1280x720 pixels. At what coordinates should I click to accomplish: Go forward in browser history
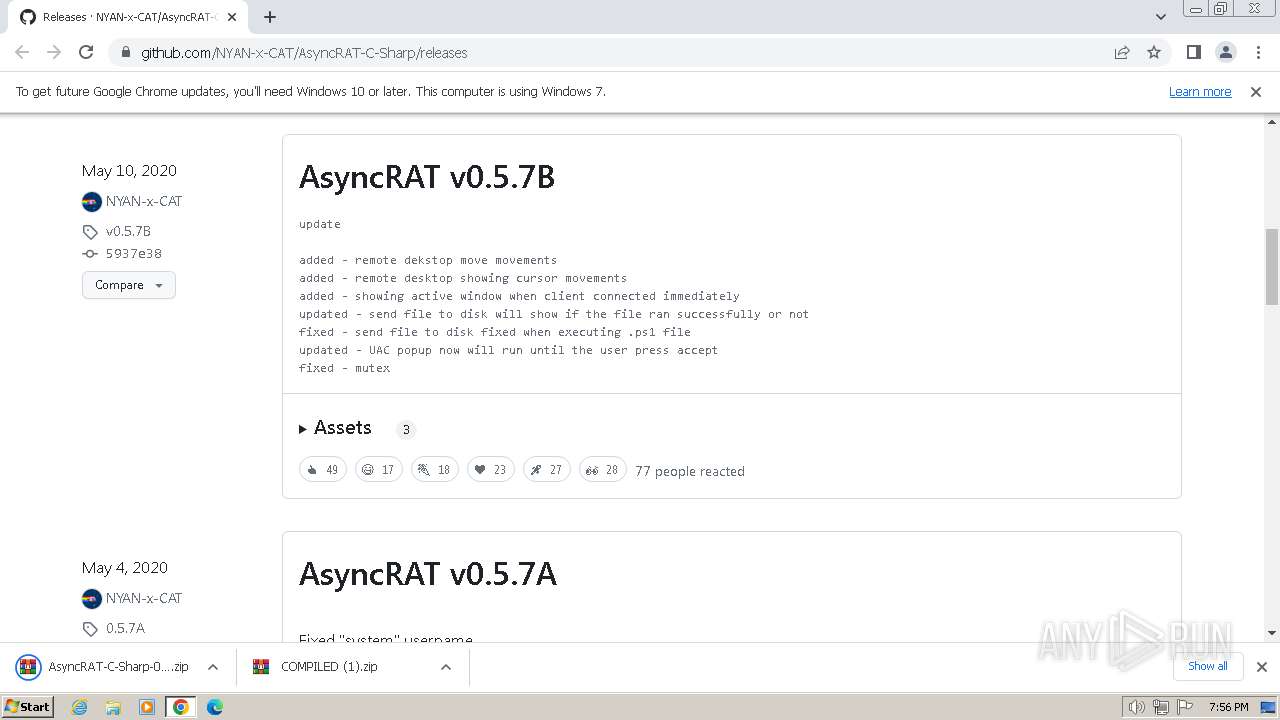[54, 52]
